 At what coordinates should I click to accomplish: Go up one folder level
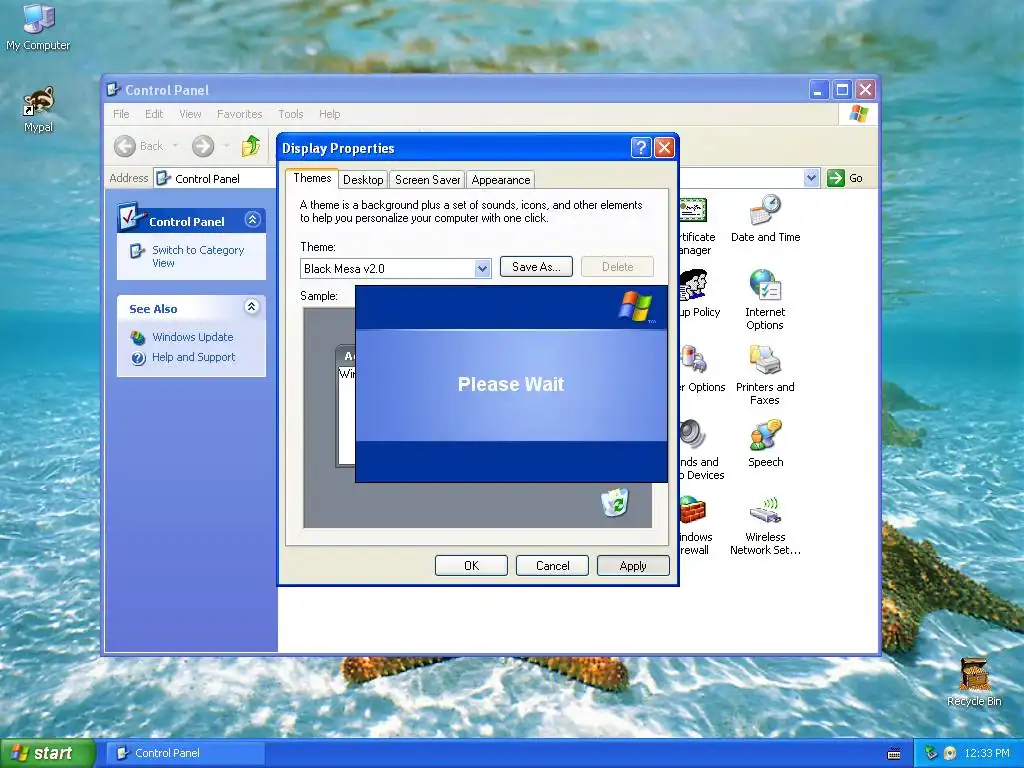coord(251,146)
